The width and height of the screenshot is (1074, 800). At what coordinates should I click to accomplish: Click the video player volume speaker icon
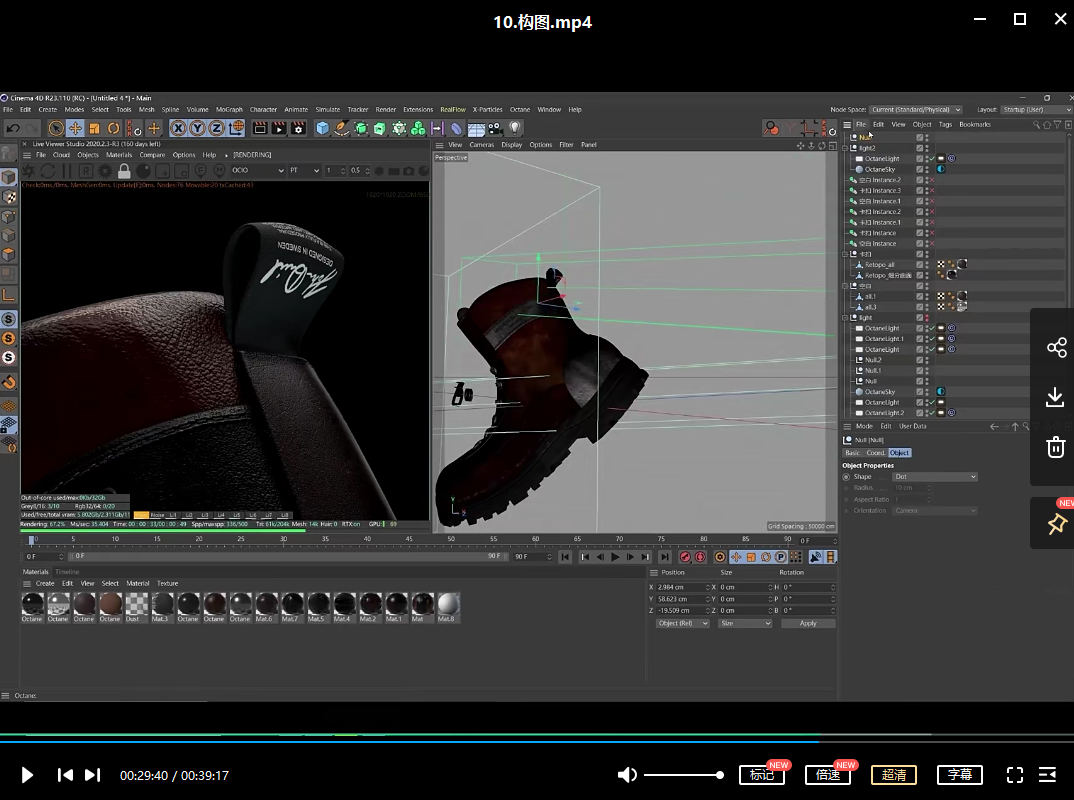click(x=627, y=775)
